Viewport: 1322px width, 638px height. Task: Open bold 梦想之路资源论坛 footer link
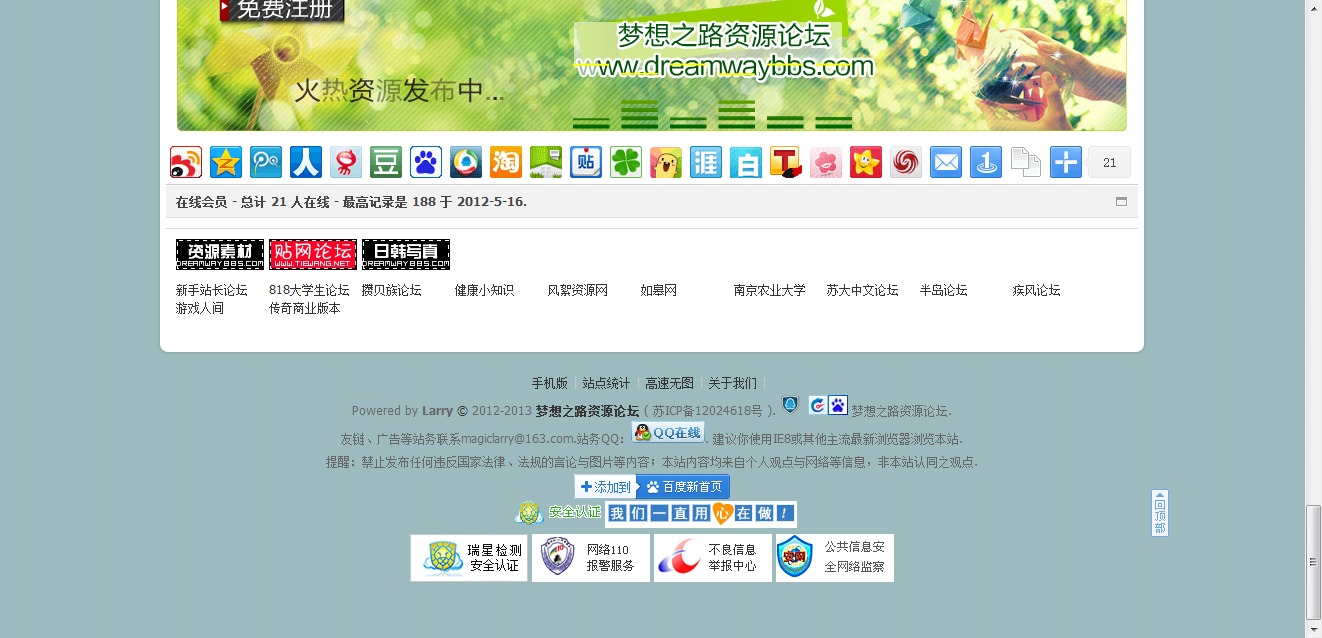pos(587,411)
